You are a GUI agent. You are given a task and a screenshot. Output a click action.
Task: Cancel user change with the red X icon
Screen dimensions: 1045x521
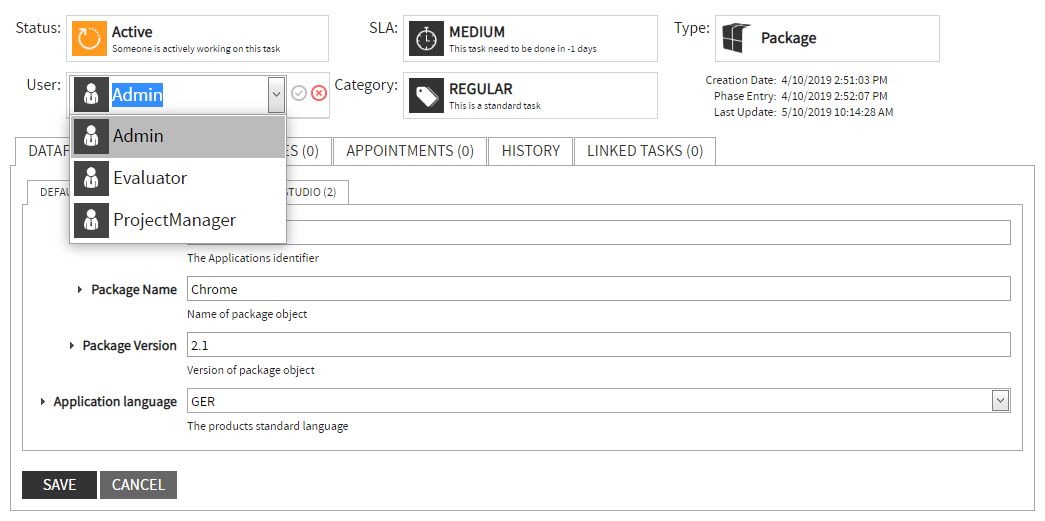[x=319, y=93]
